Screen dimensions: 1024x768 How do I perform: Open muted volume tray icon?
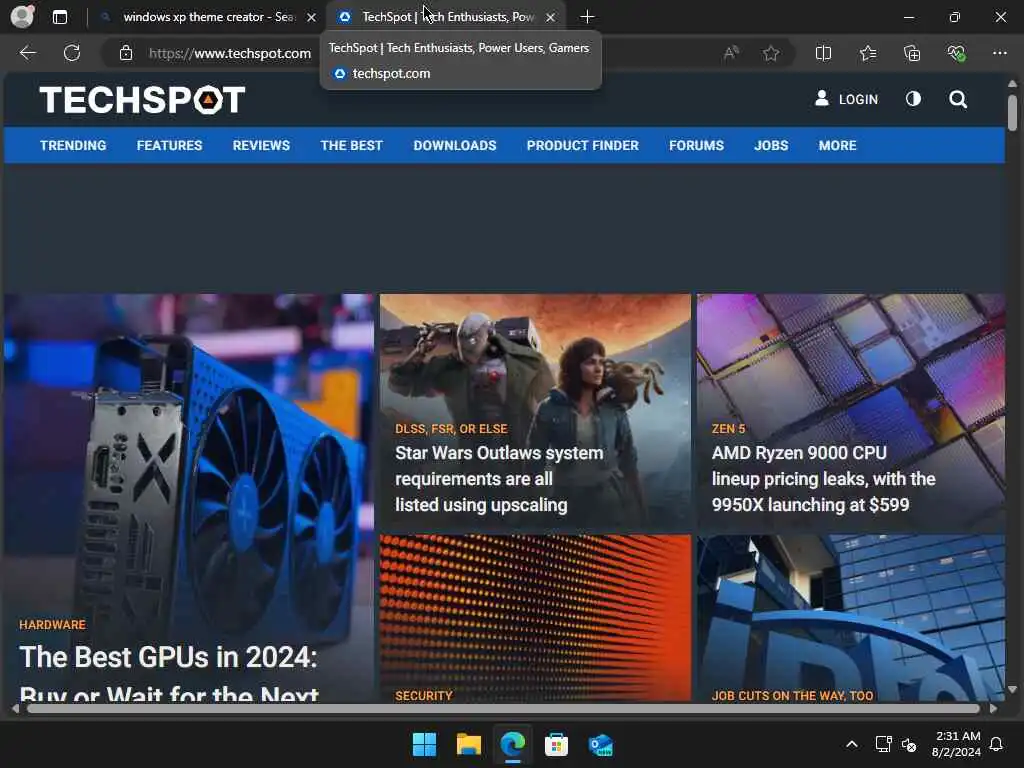click(x=909, y=744)
